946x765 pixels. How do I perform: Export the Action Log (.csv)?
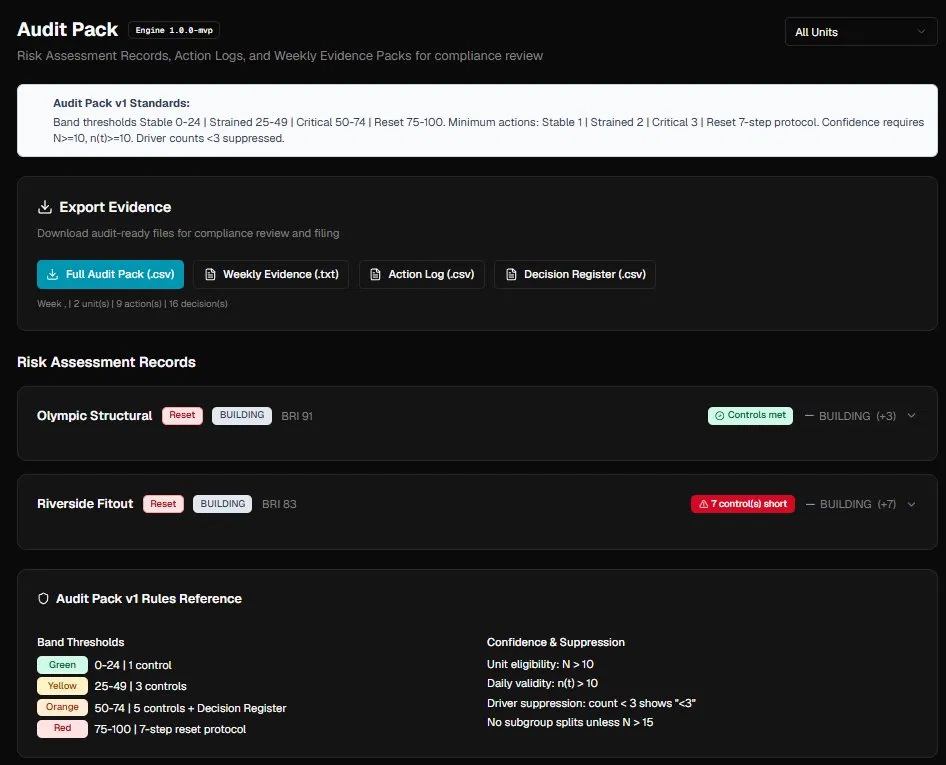point(422,275)
